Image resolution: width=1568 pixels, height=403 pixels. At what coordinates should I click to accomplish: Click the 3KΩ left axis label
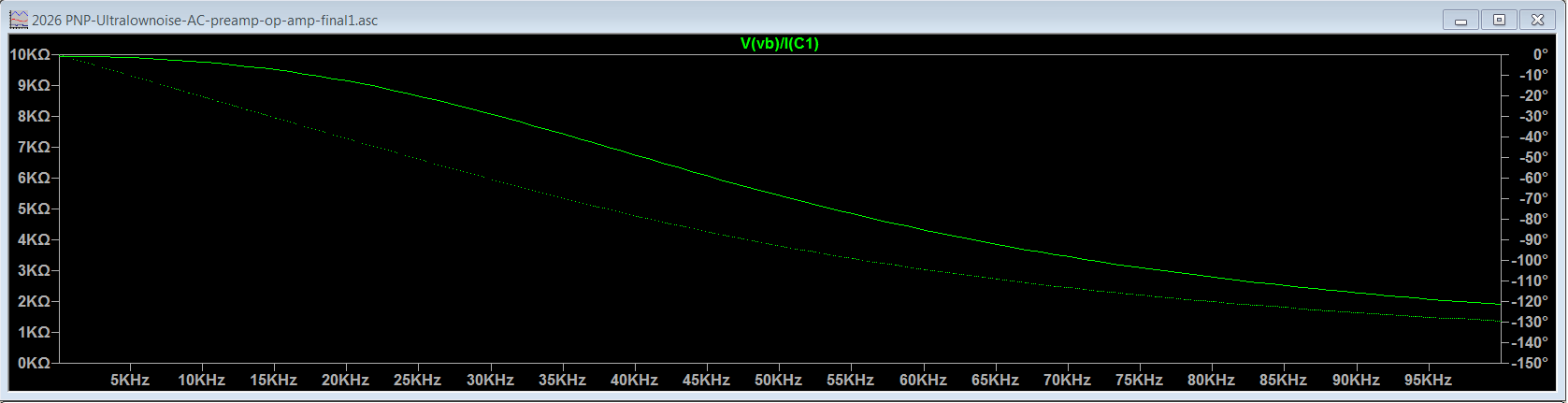34,271
